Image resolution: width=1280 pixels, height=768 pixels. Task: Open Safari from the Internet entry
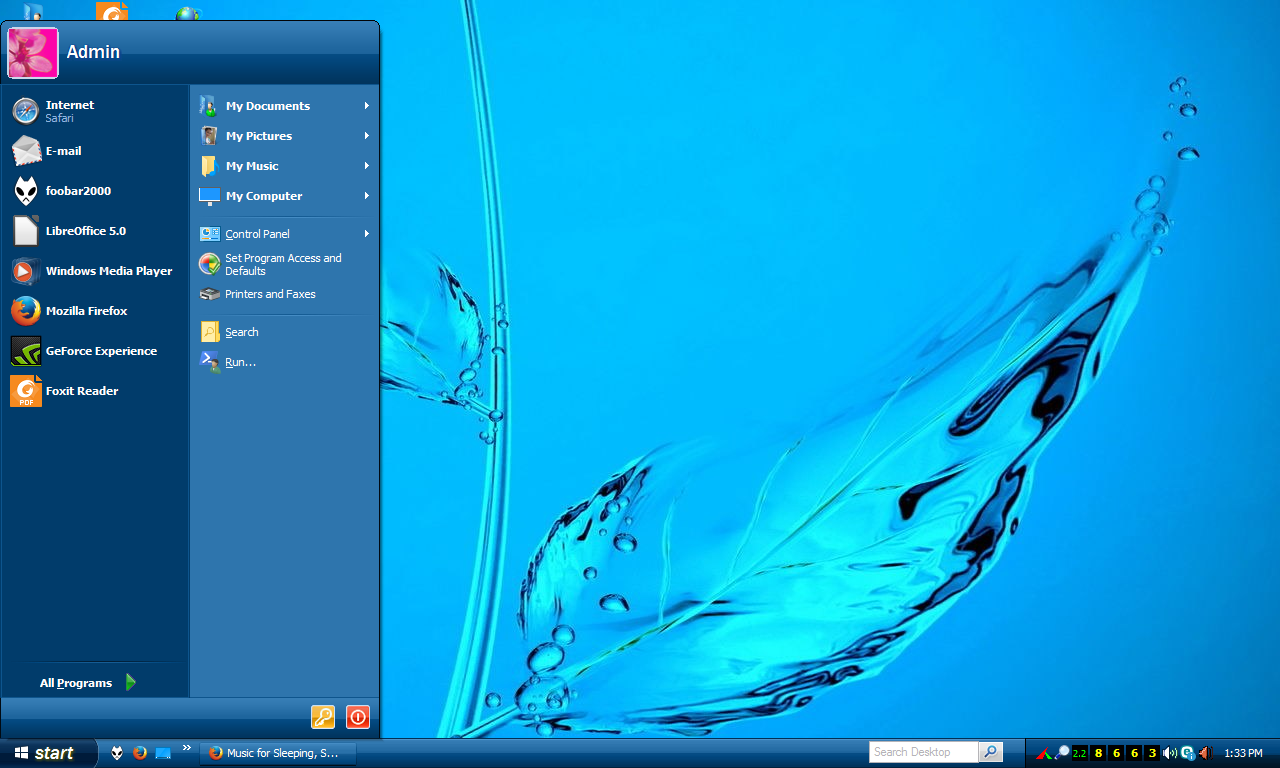pos(70,111)
